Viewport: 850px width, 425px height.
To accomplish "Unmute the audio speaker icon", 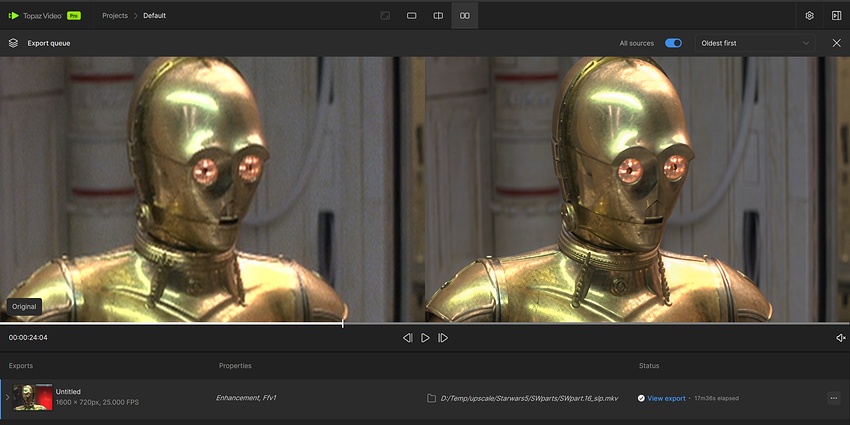I will [x=841, y=338].
